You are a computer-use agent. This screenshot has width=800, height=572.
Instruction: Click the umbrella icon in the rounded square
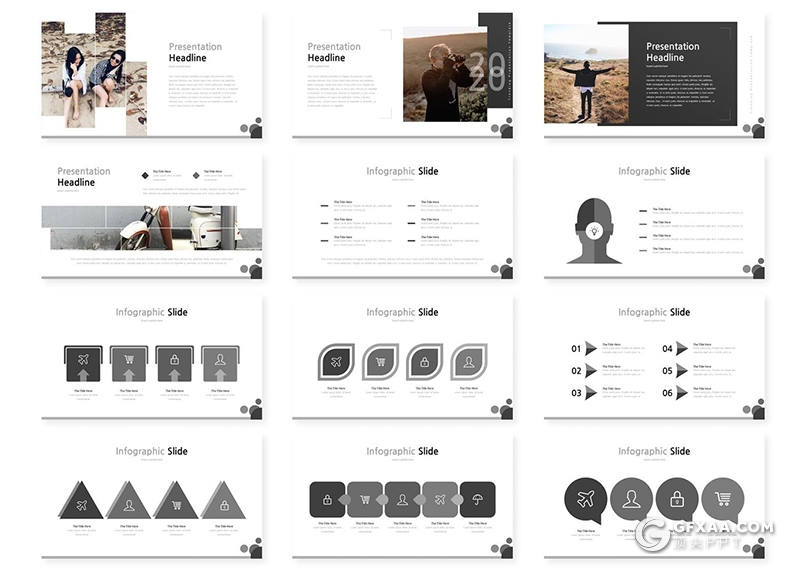click(478, 499)
